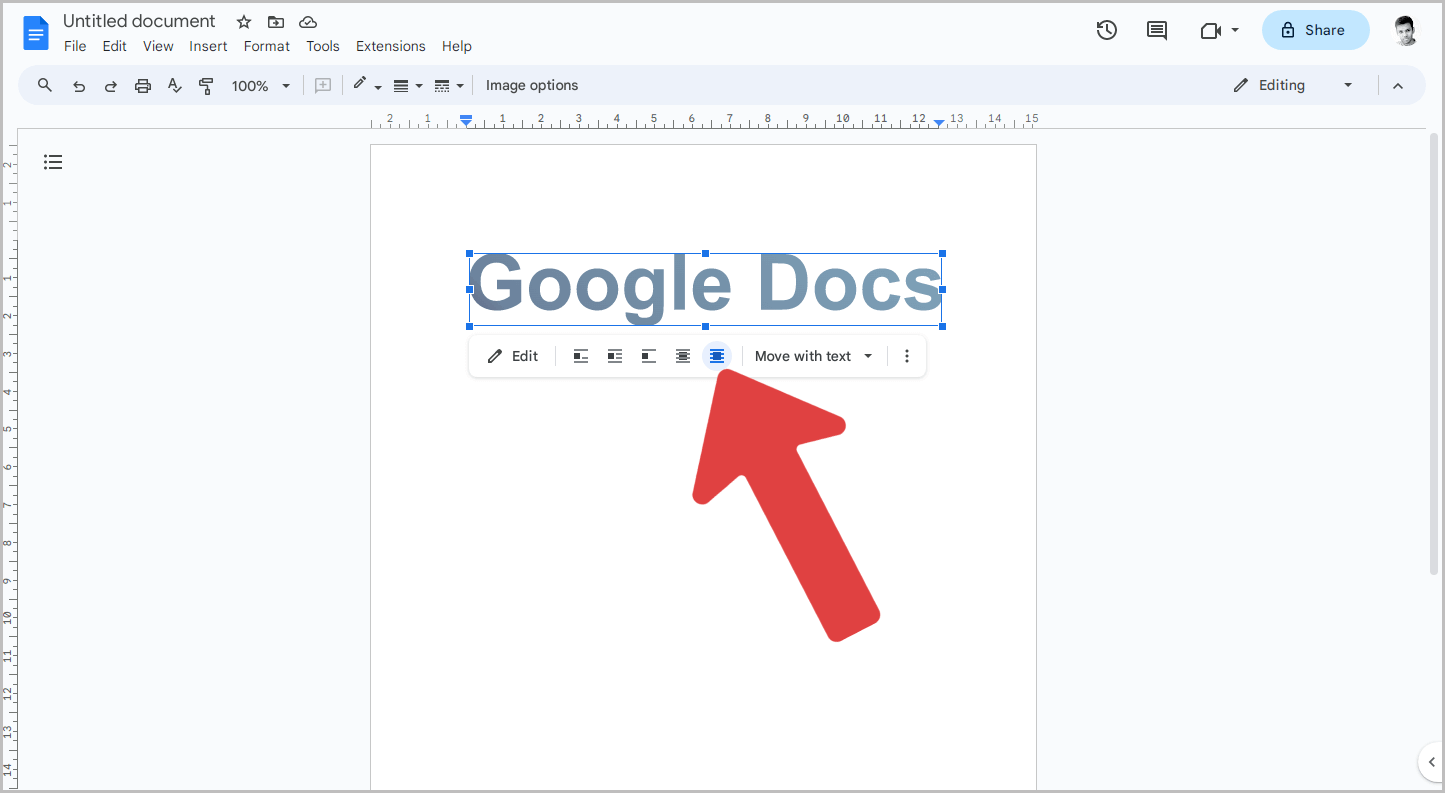The height and width of the screenshot is (793, 1445).
Task: Click the top-right resize handle of image
Action: pyautogui.click(x=942, y=254)
